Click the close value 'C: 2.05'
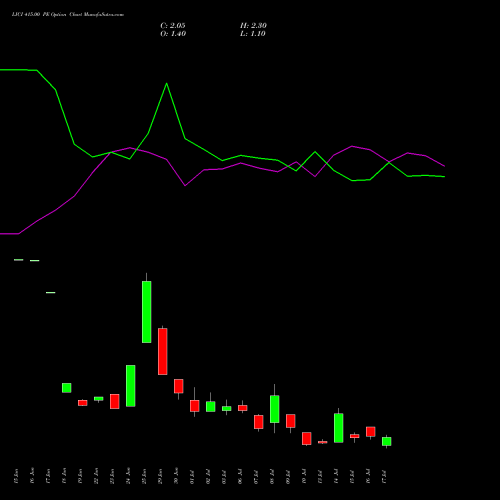 click(x=173, y=26)
